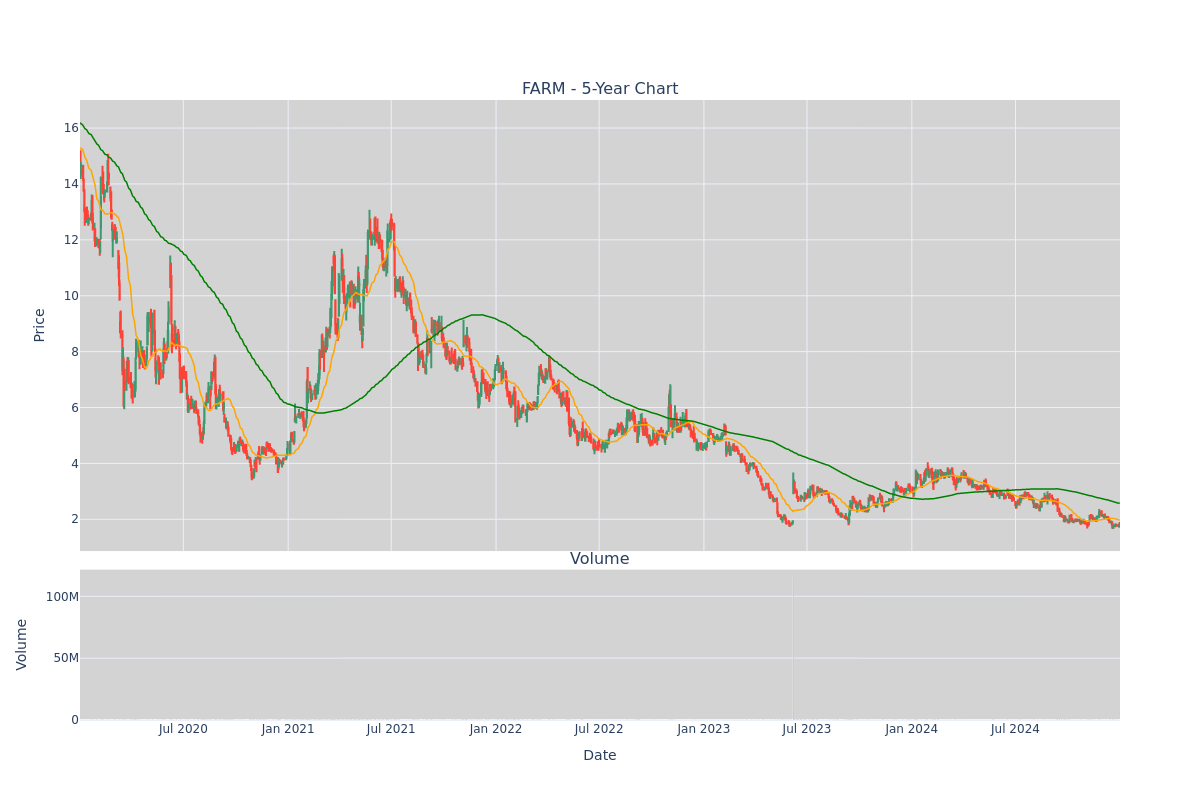
Task: Click the 'Jul 2022' date tick
Action: point(599,729)
